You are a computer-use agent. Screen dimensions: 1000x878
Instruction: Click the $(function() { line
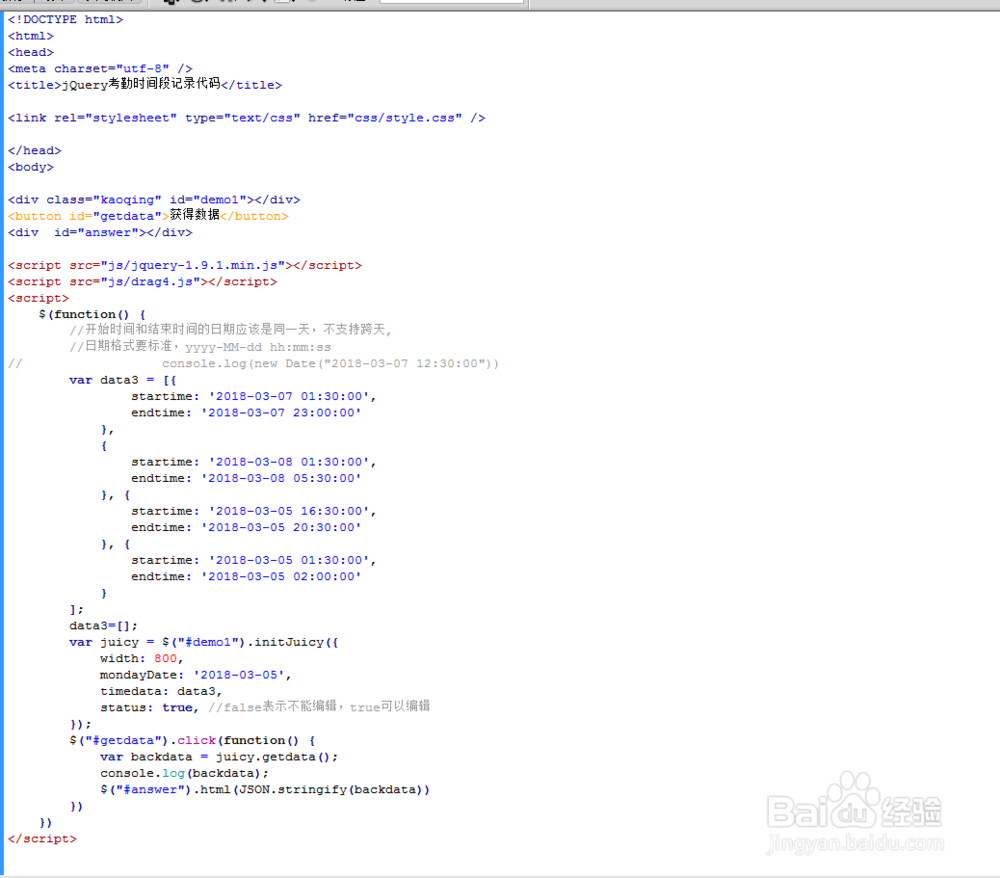92,314
